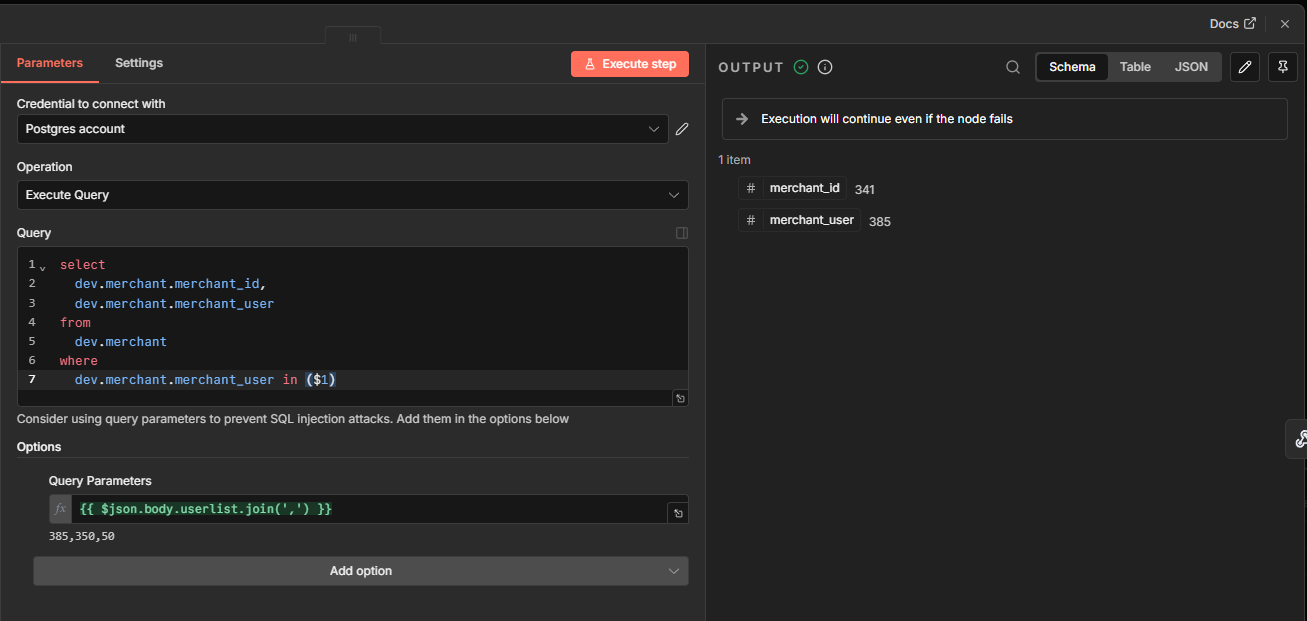Viewport: 1307px width, 621px height.
Task: Click the expand icon above the Query editor
Action: pyautogui.click(x=681, y=233)
